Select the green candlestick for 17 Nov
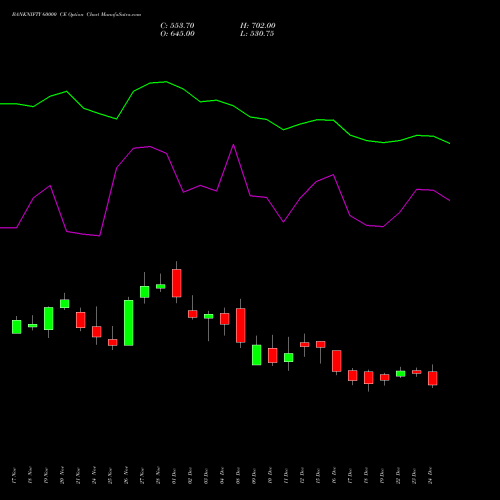The width and height of the screenshot is (500, 500). (17, 327)
